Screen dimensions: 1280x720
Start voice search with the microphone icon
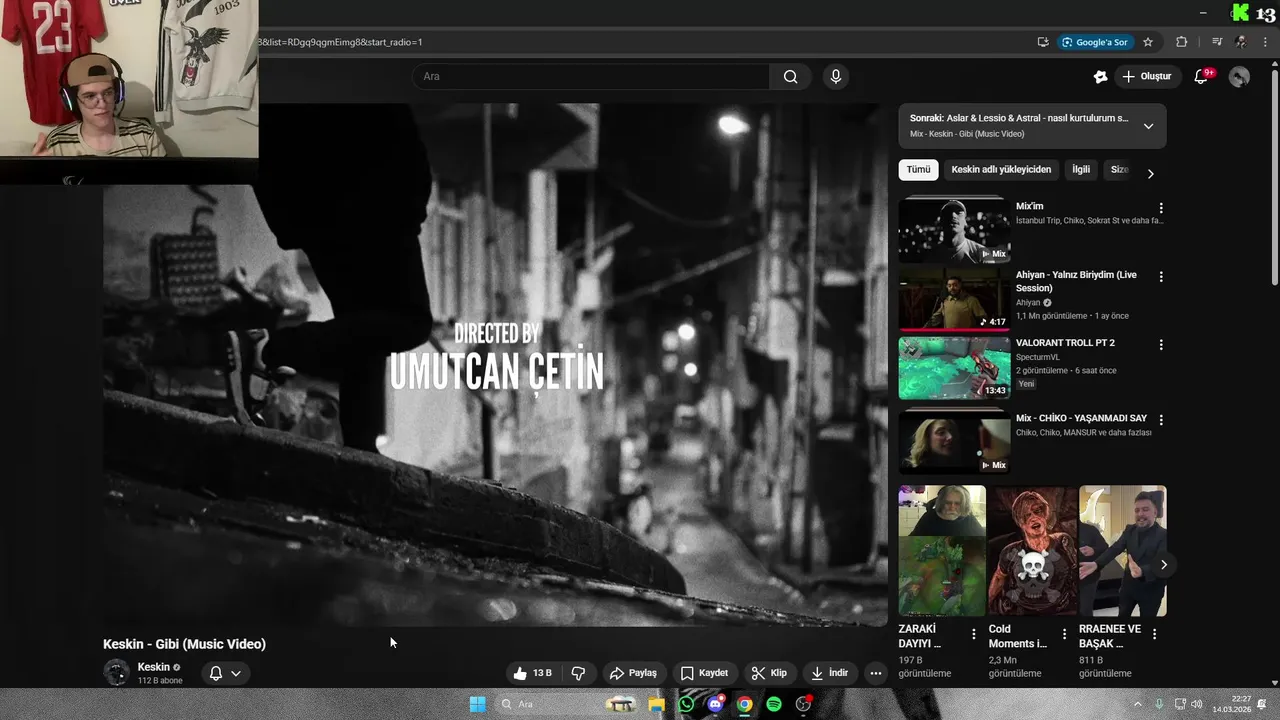pyautogui.click(x=836, y=77)
